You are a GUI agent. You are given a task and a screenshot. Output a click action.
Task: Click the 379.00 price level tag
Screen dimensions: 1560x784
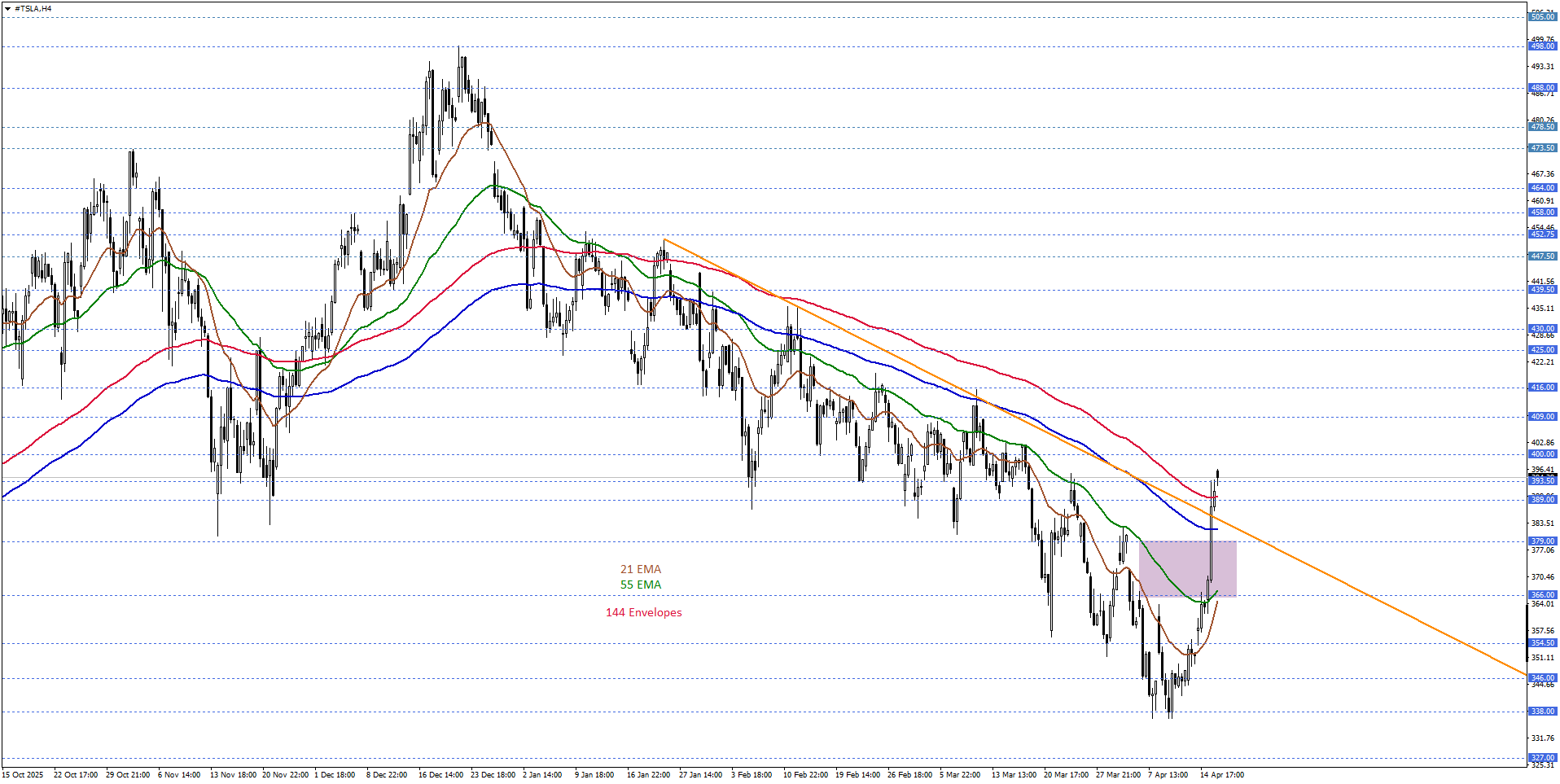coord(1542,541)
